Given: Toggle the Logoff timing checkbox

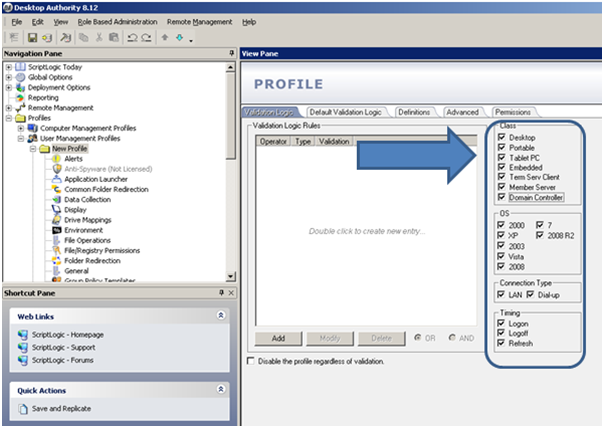Looking at the screenshot, I should [x=501, y=333].
